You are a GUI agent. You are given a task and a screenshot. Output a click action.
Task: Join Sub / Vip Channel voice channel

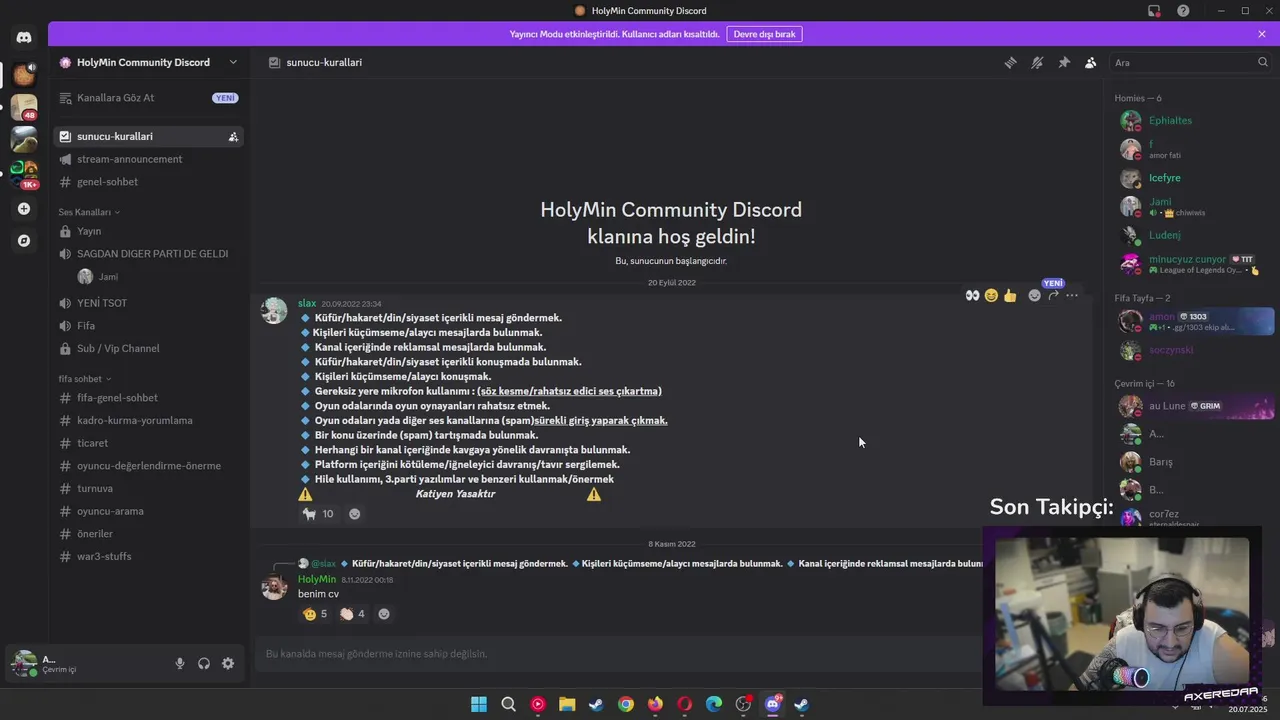(x=148, y=349)
